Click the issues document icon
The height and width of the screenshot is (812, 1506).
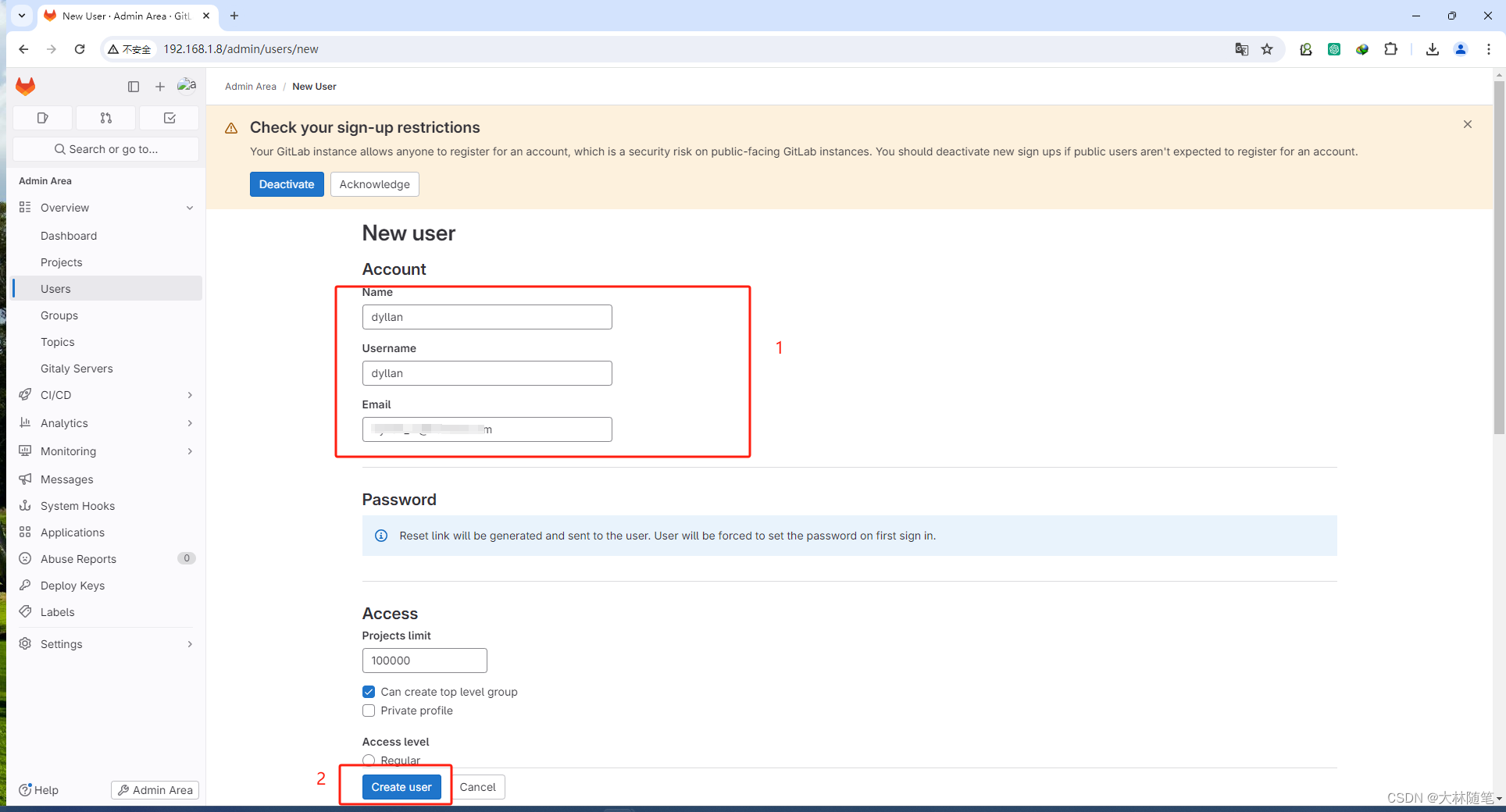42,117
